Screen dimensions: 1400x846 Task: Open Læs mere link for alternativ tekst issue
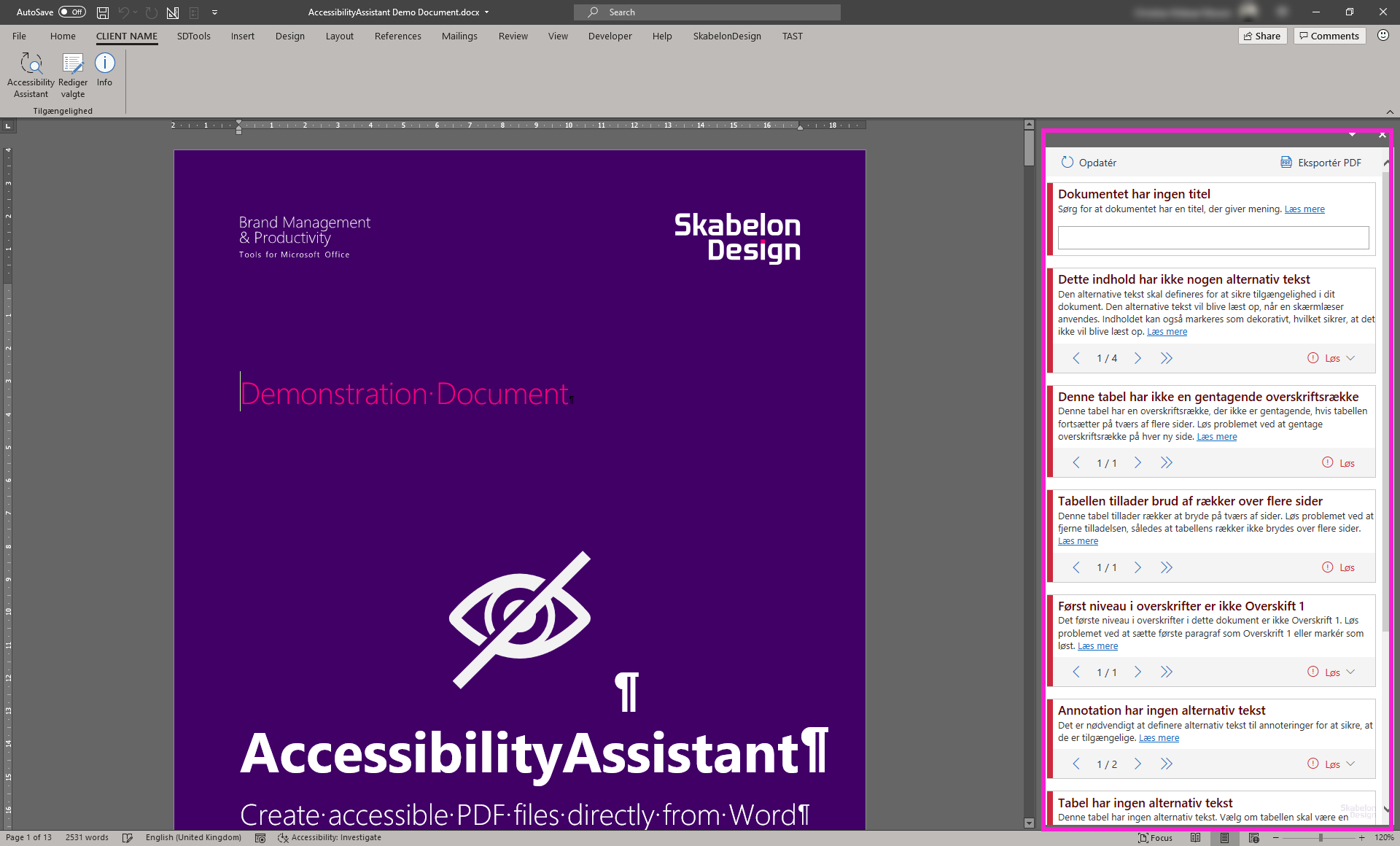tap(1167, 332)
